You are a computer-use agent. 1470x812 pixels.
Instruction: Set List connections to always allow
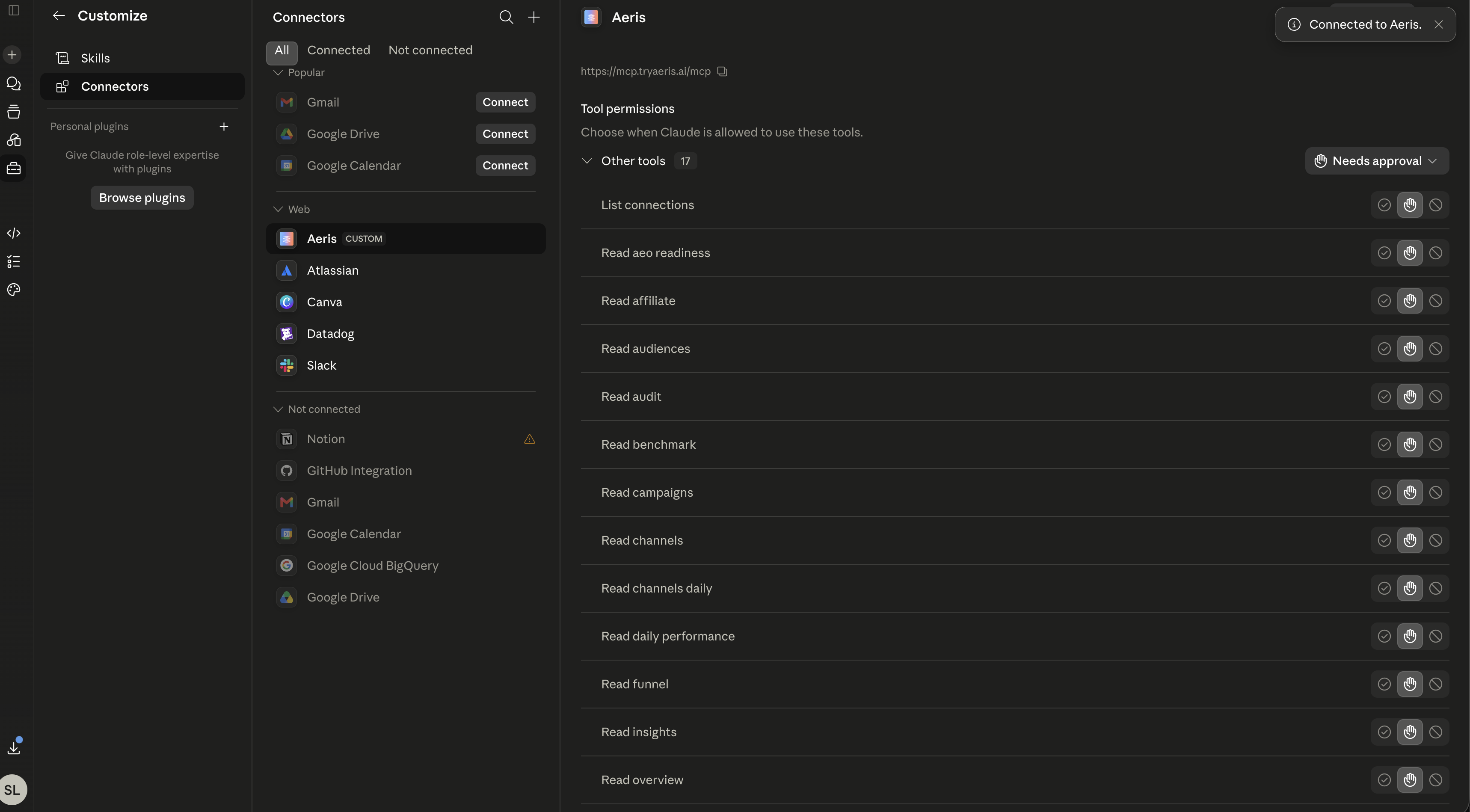tap(1384, 205)
